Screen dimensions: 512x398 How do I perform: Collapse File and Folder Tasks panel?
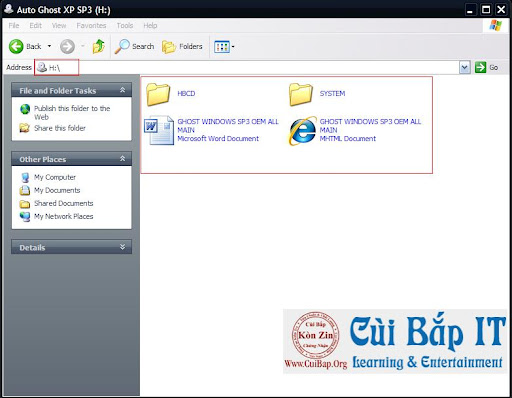[x=122, y=90]
